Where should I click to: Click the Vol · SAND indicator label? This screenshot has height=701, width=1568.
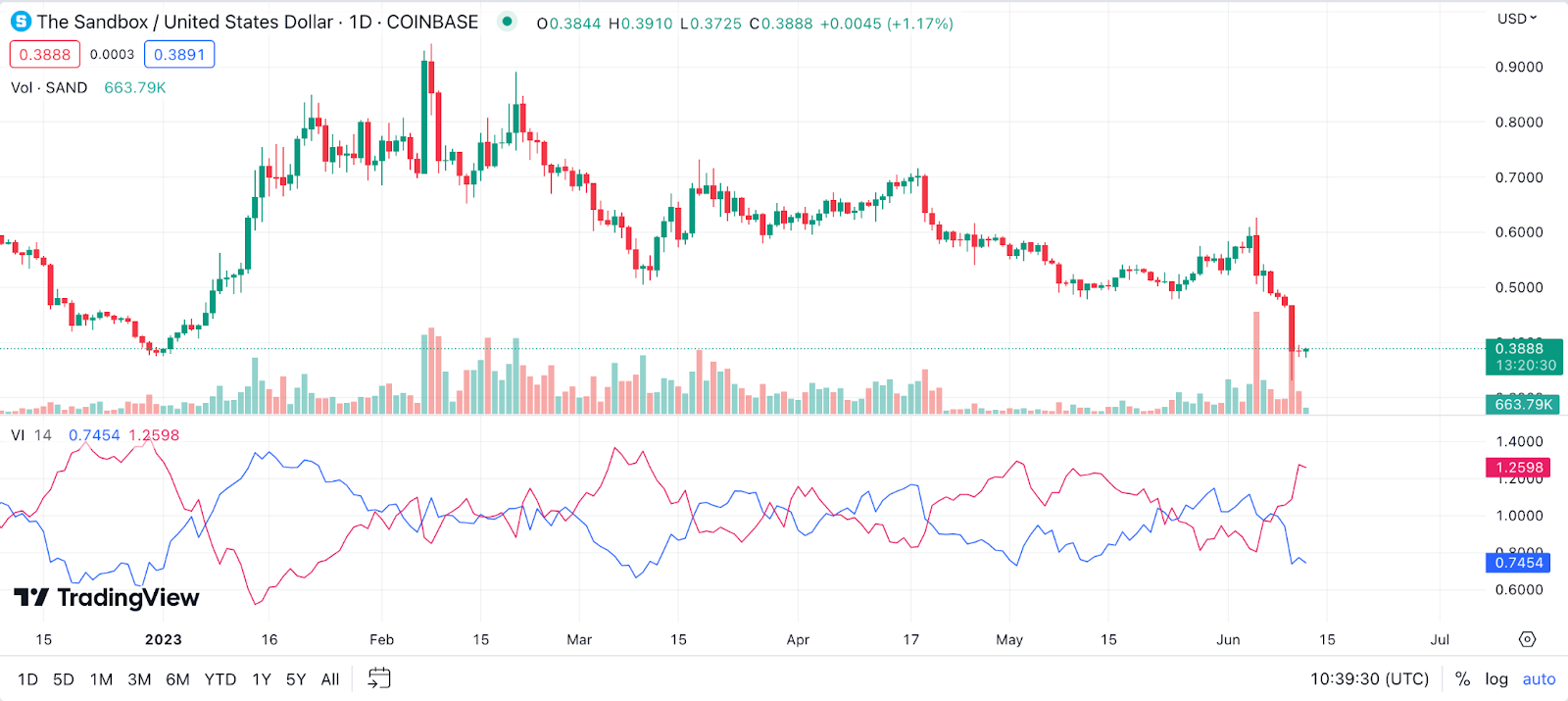(49, 87)
